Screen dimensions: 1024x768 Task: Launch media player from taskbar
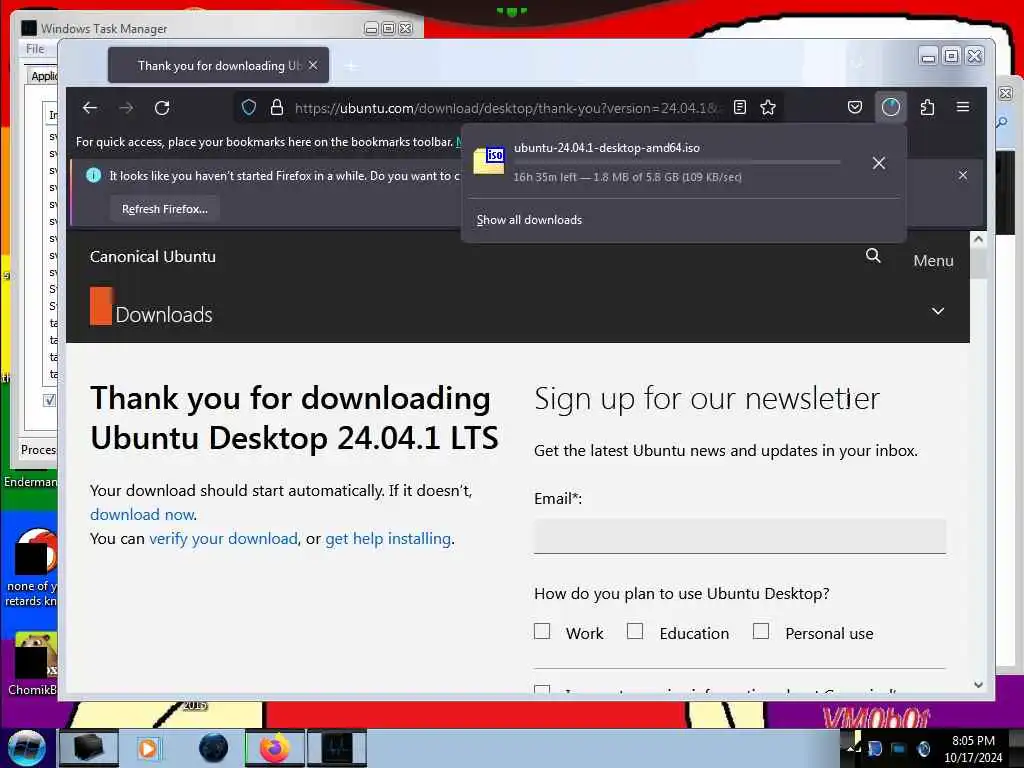(148, 748)
